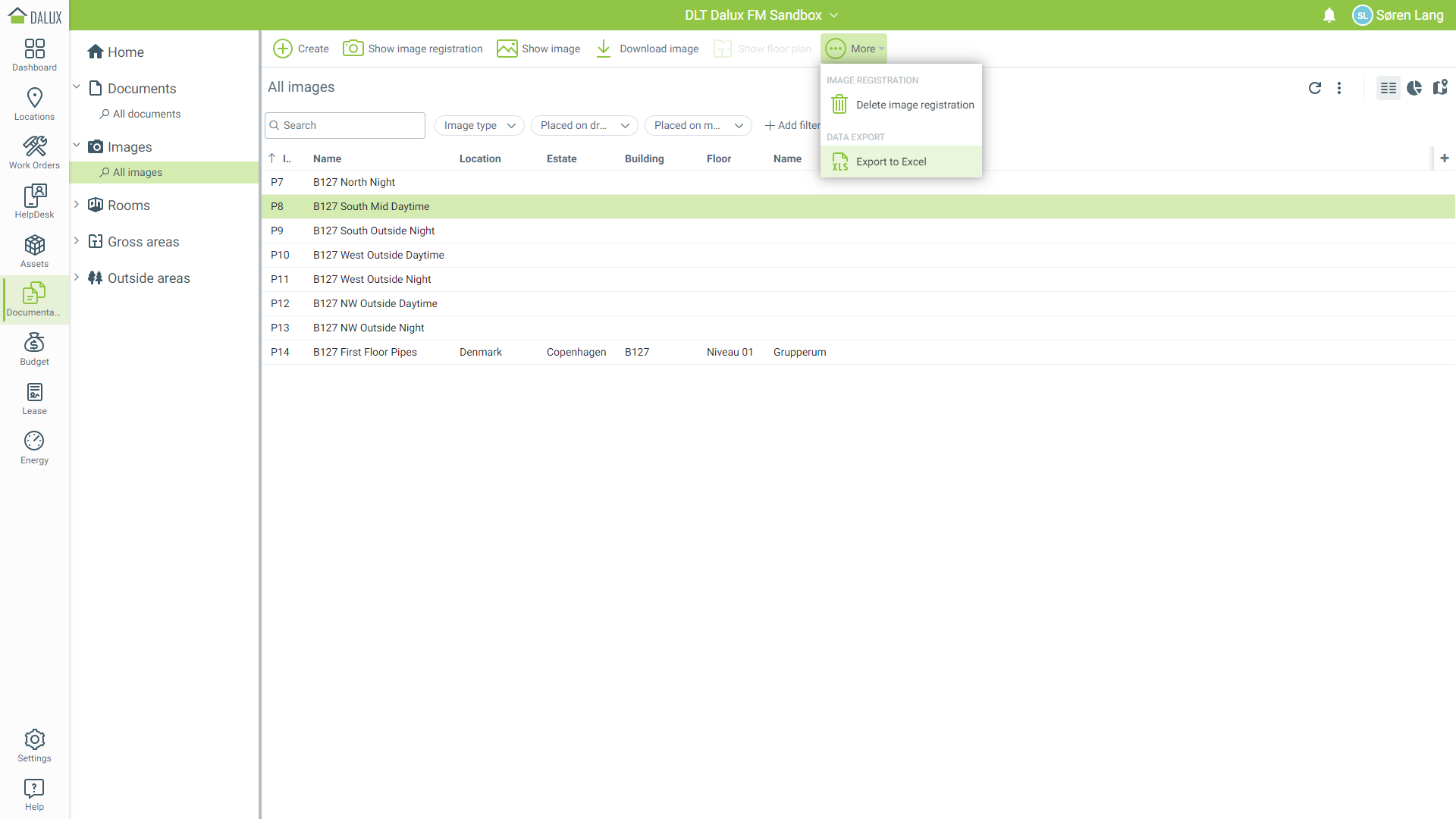Select Delete image registration option

915,105
